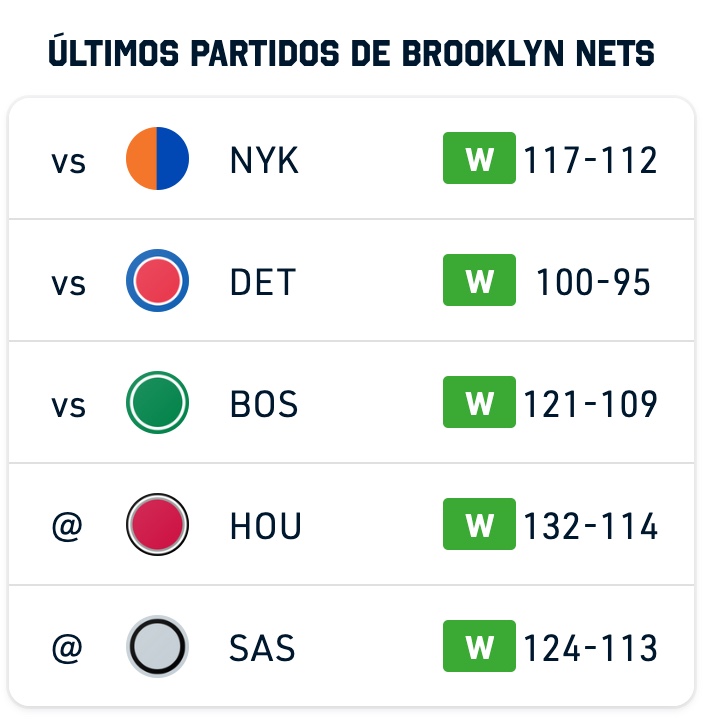
Task: Select the W badge for the HOU game
Action: click(x=479, y=524)
